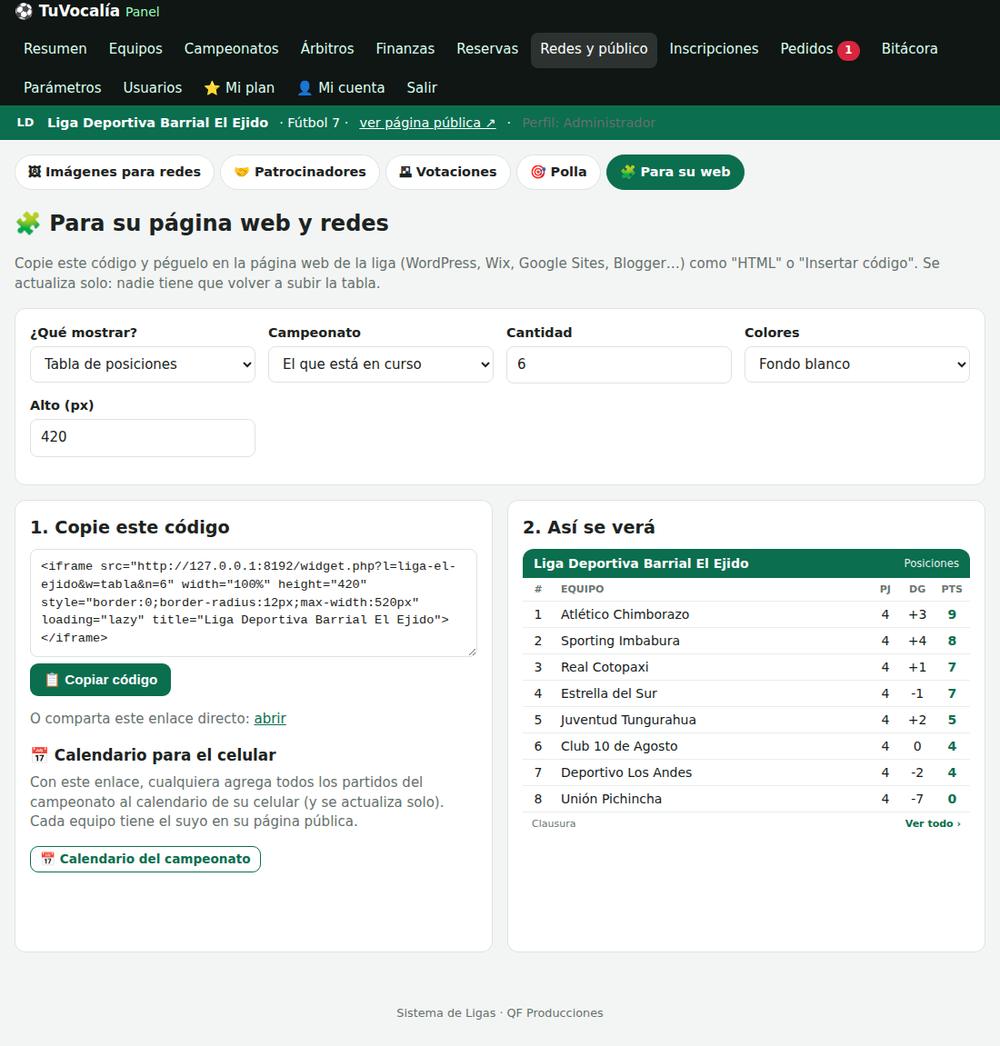1000x1046 pixels.
Task: Click the Calendario del campeonato button
Action: point(145,859)
